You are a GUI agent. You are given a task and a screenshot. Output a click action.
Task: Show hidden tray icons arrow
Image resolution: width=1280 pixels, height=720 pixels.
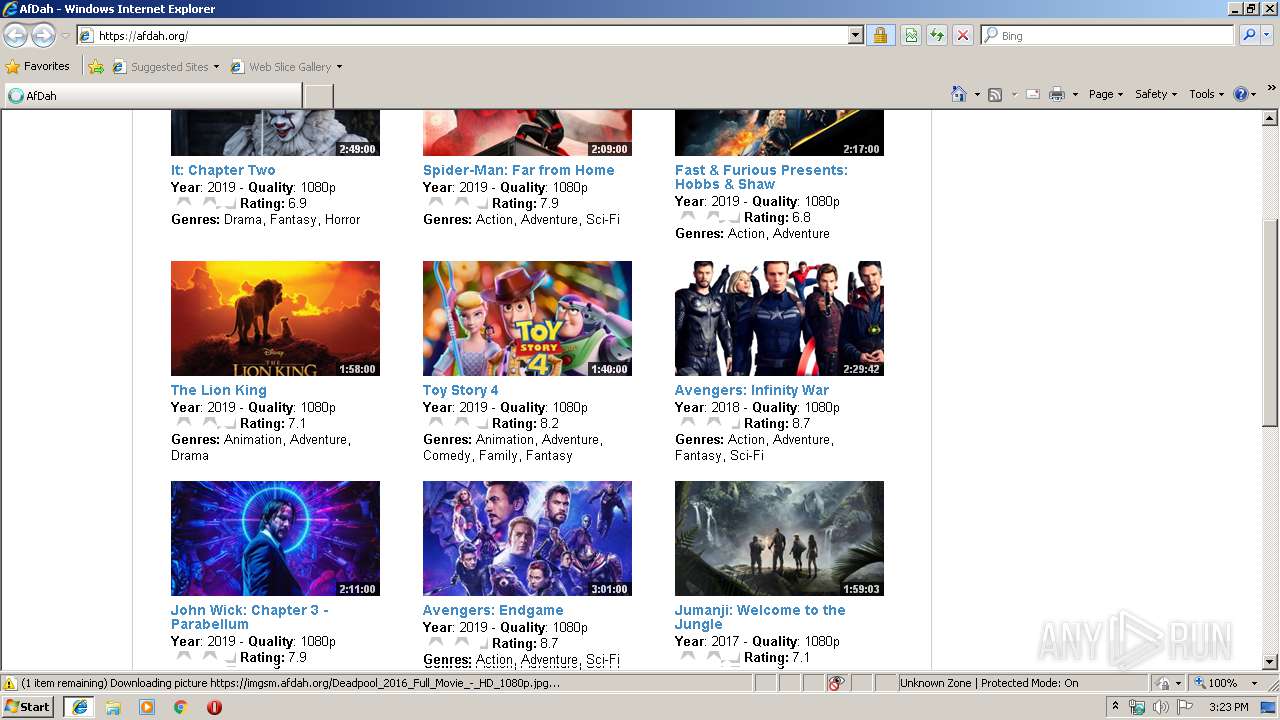coord(1115,707)
